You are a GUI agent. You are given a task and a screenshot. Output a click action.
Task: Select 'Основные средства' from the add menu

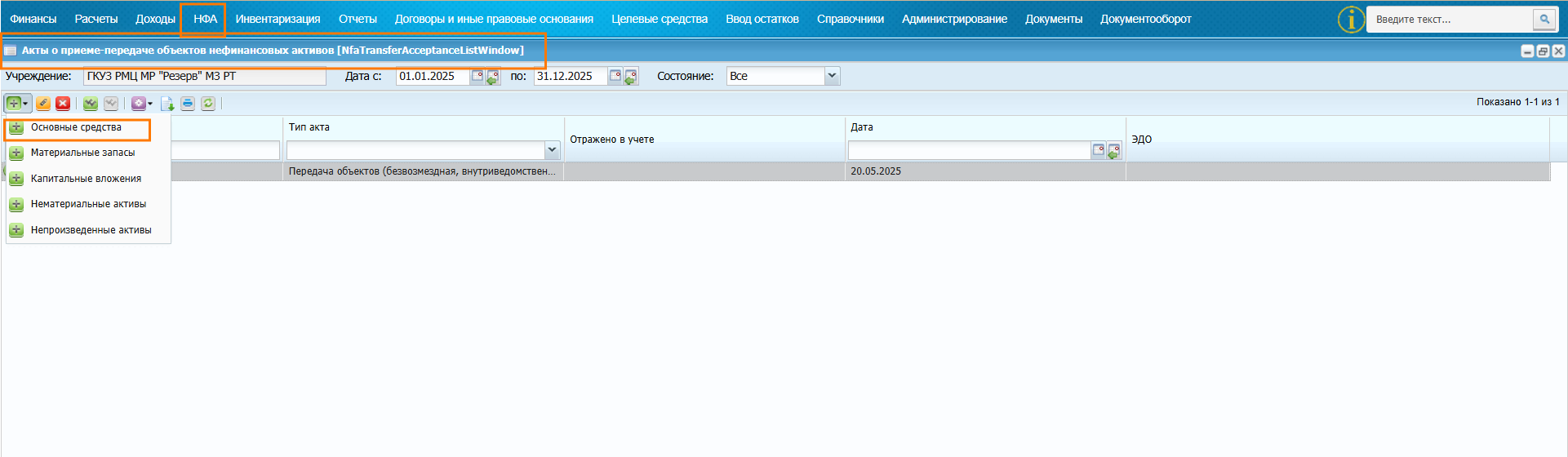(x=78, y=128)
